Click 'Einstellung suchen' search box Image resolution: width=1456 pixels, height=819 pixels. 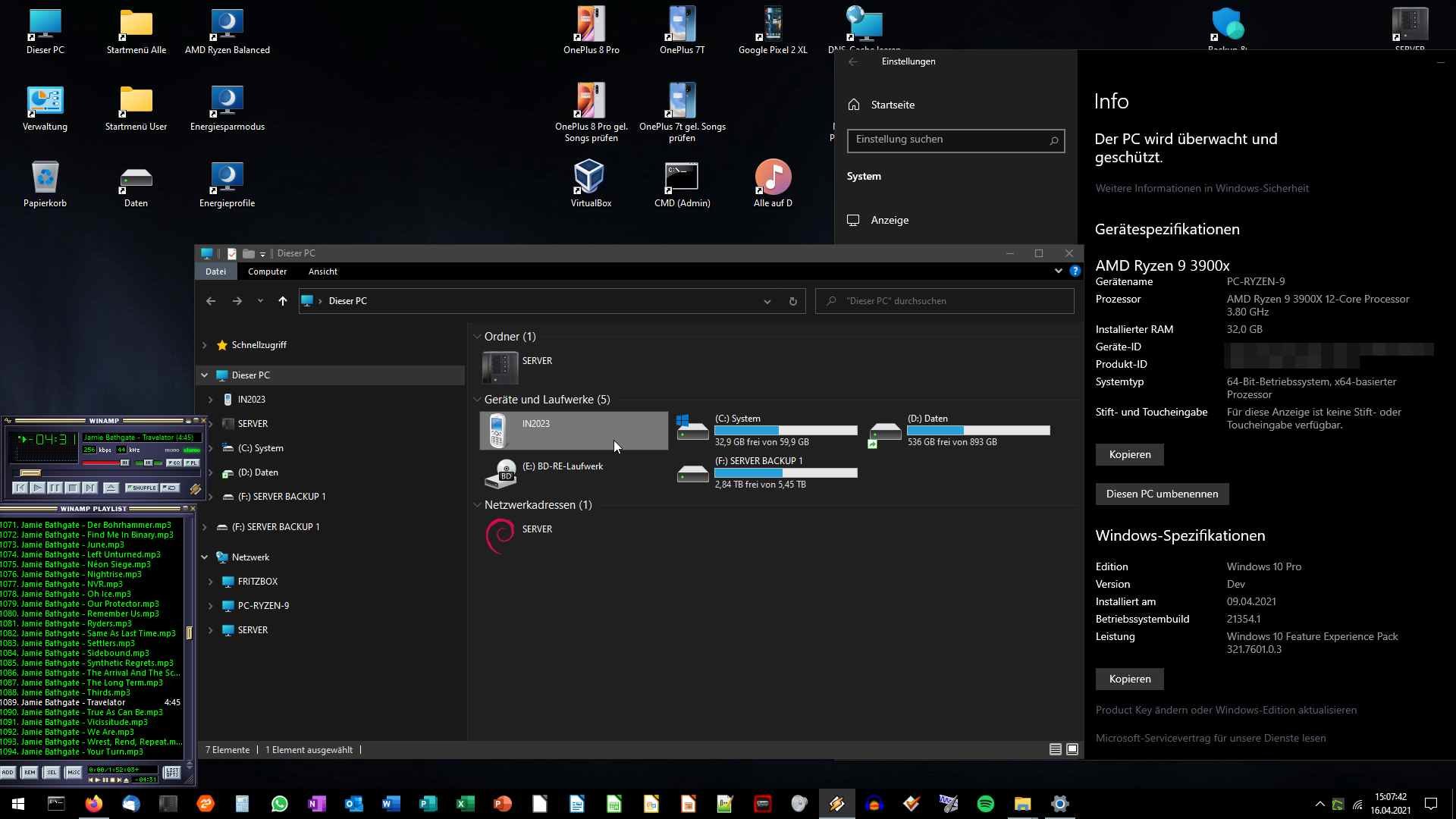pos(955,140)
